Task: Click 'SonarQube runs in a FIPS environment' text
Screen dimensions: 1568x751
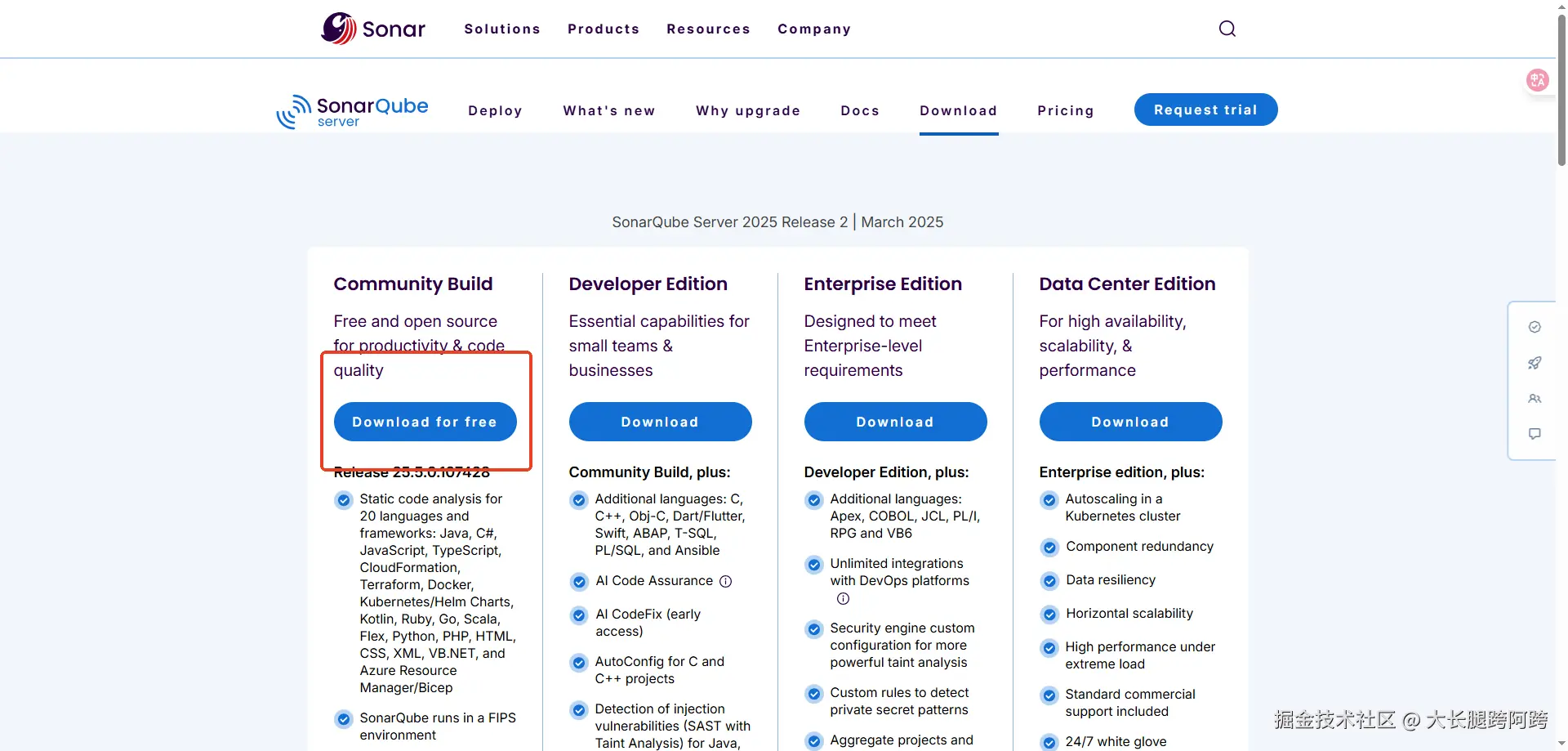Action: tap(438, 726)
